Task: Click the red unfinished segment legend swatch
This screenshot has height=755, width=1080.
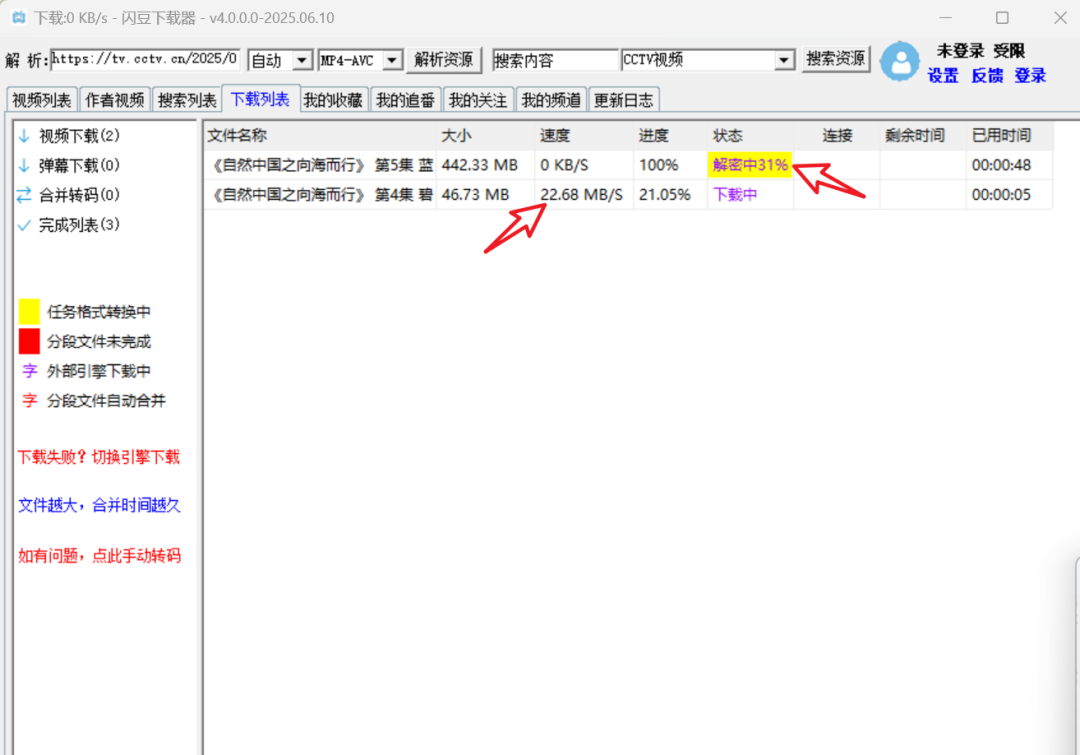Action: 29,341
